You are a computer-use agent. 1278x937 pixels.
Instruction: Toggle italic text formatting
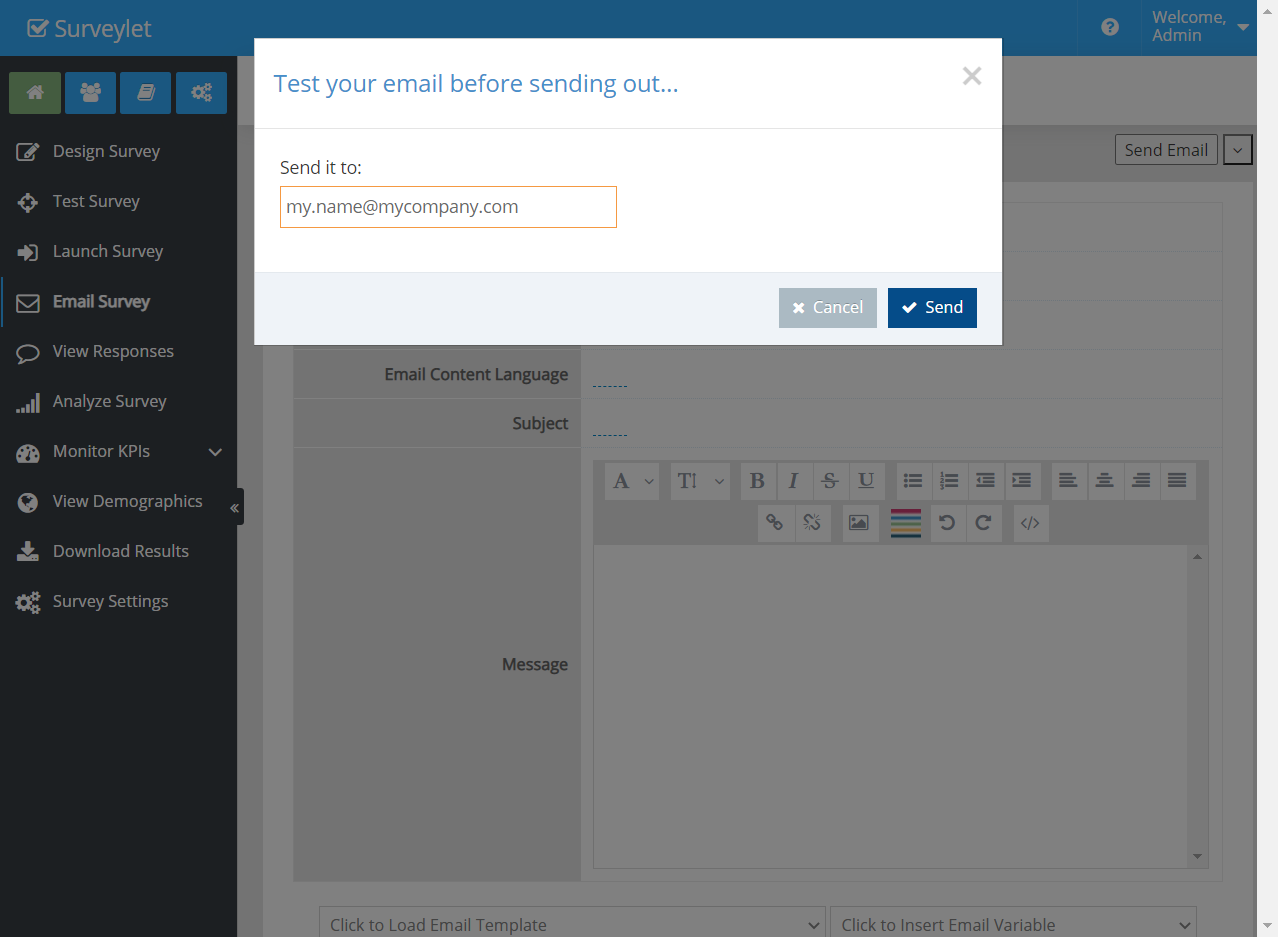click(x=793, y=481)
